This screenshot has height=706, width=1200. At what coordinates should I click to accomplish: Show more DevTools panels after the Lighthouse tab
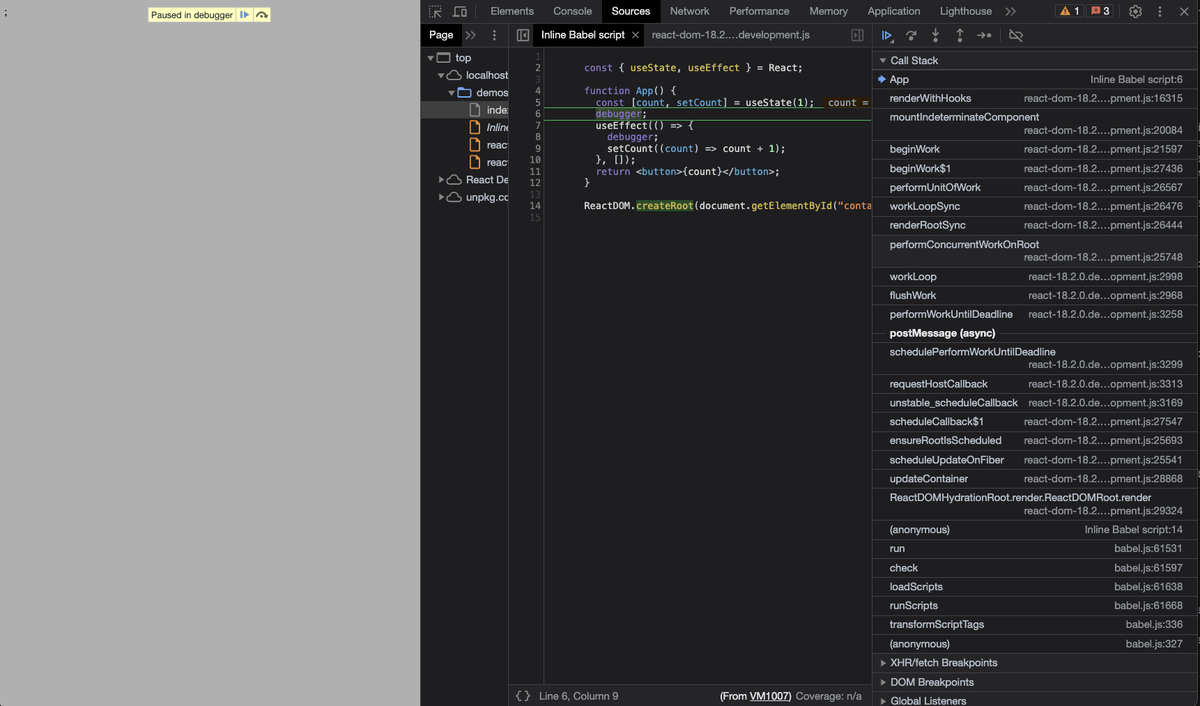pos(1010,11)
